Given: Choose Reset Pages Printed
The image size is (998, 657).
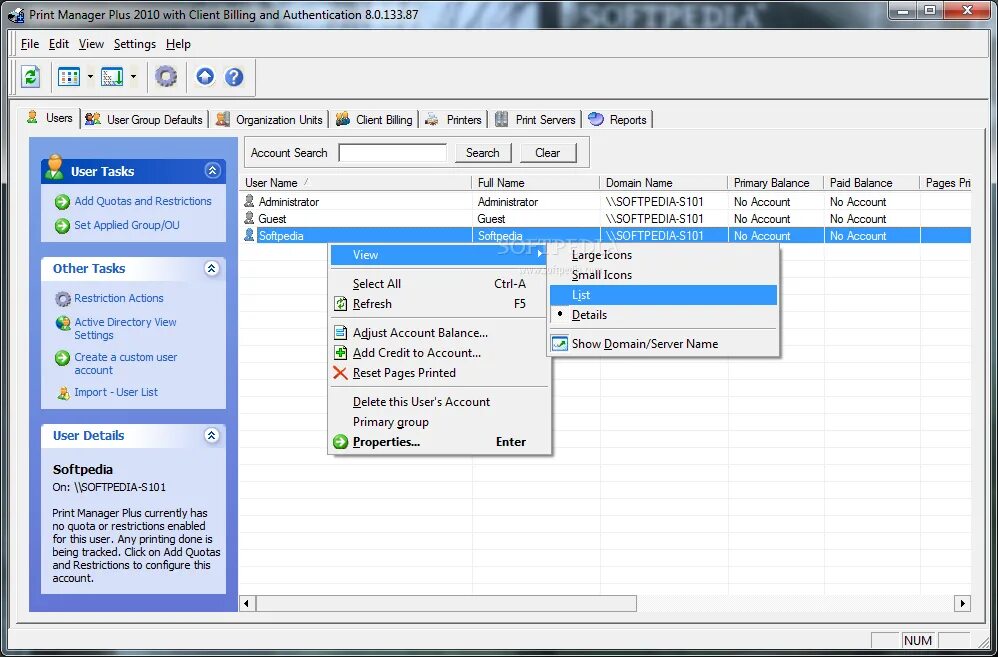Looking at the screenshot, I should 439,373.
